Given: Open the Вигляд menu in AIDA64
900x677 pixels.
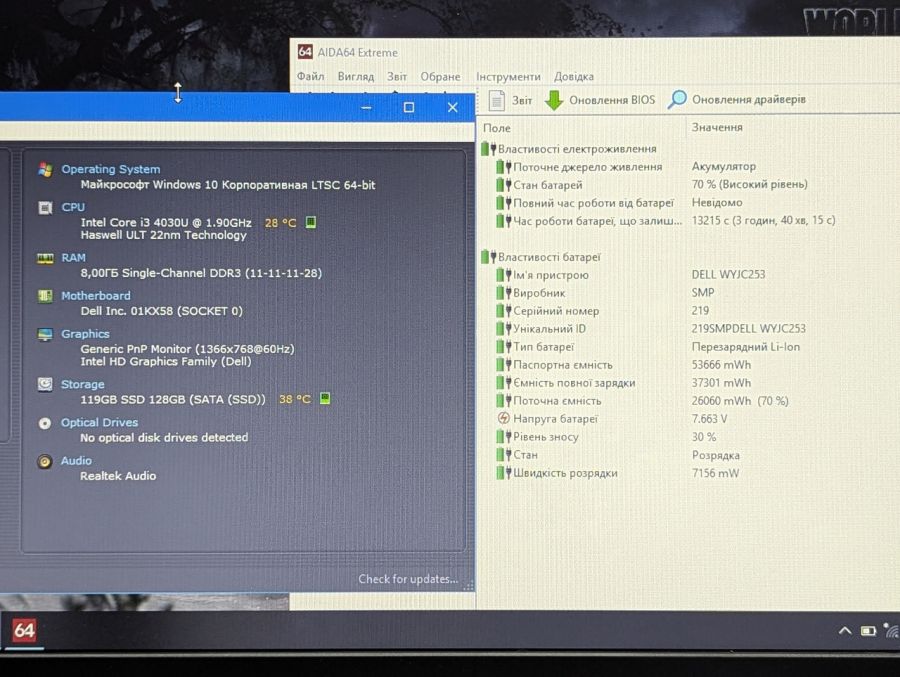Looking at the screenshot, I should point(356,76).
